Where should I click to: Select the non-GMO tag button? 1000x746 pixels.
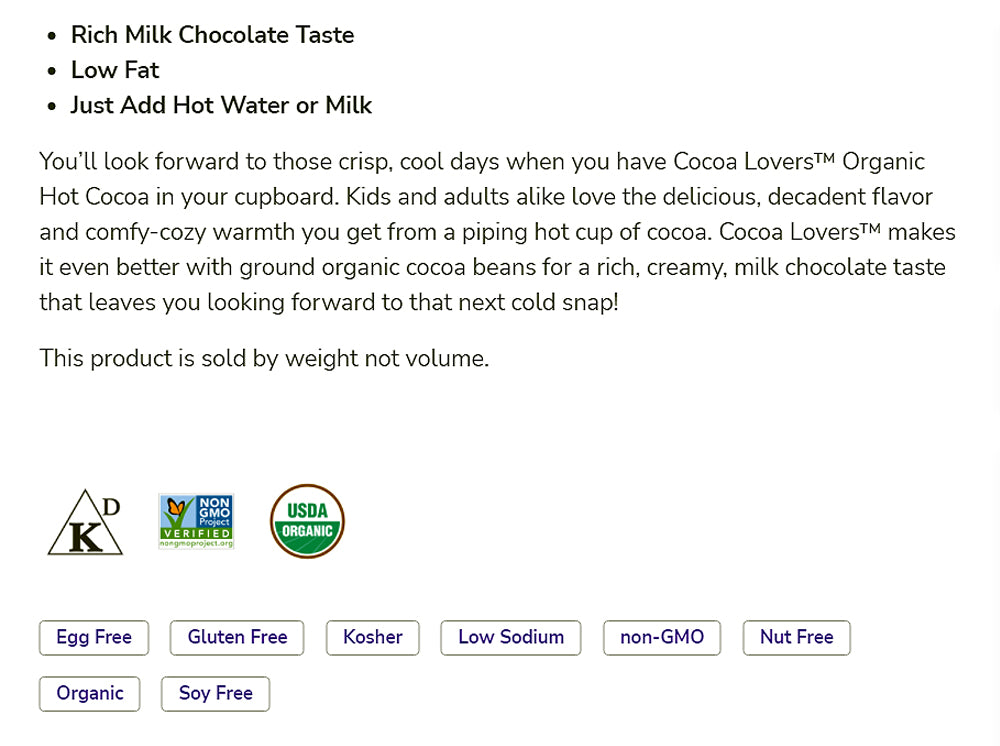coord(662,637)
